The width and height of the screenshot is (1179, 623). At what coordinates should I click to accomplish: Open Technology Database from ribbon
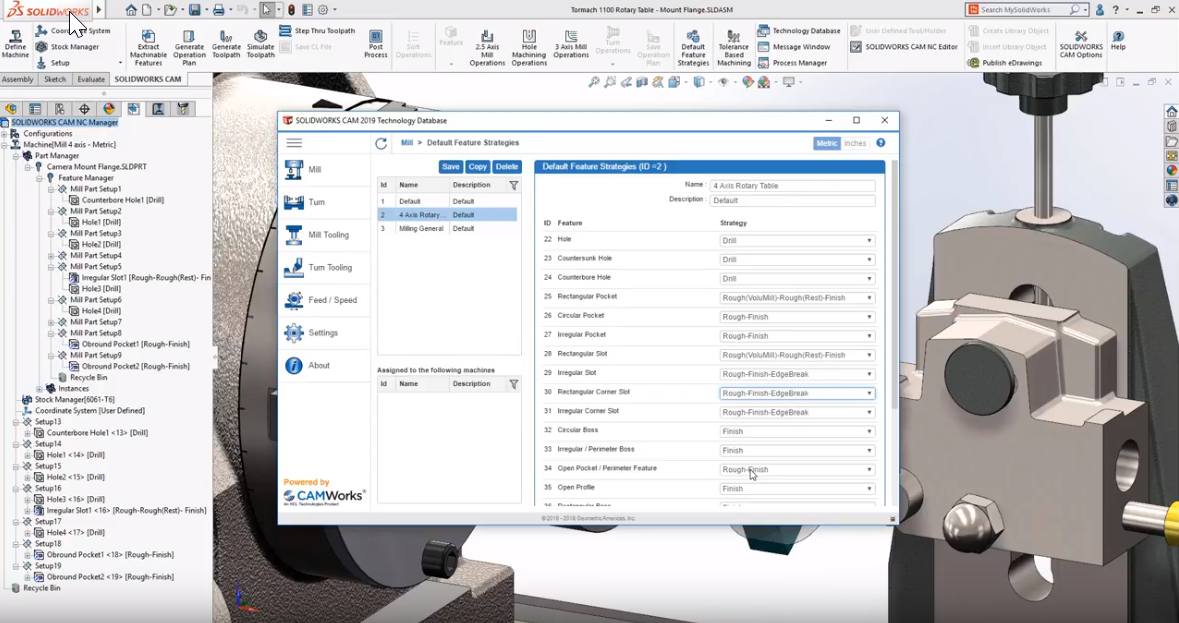(x=799, y=31)
